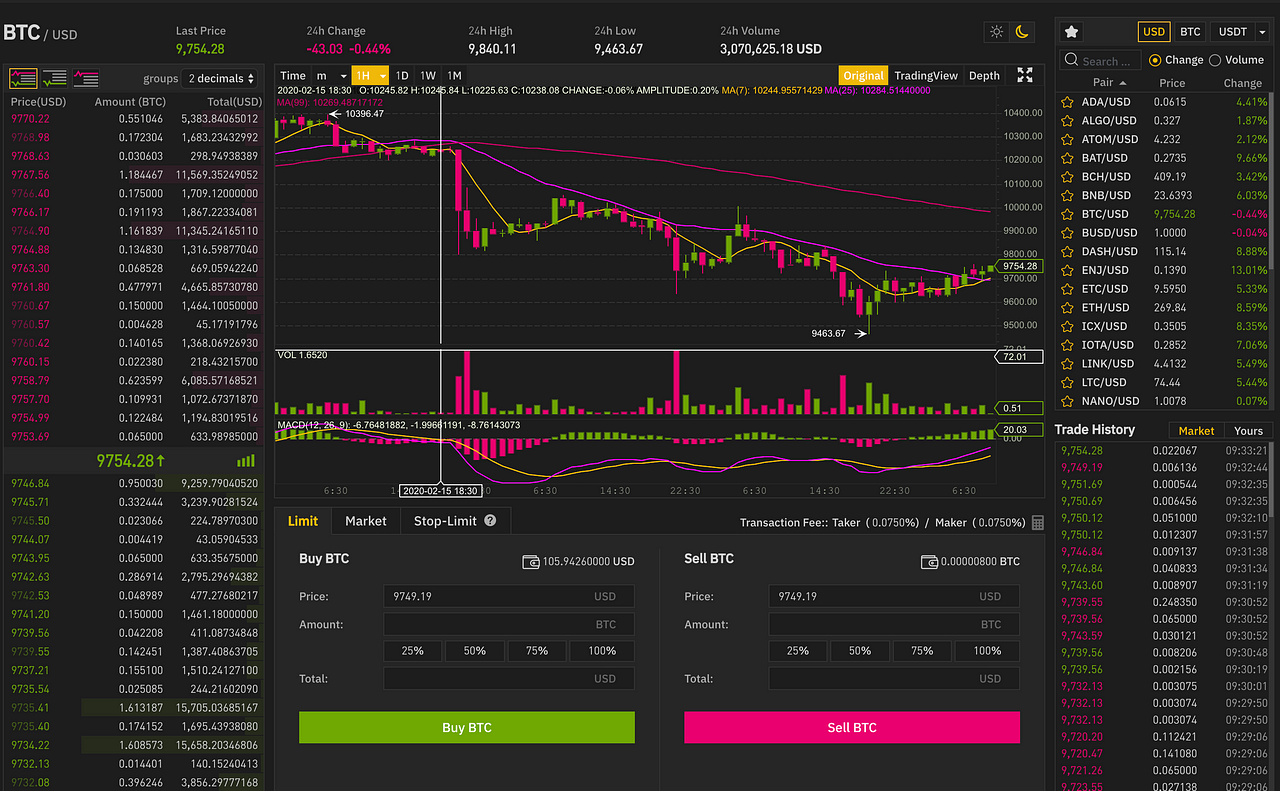Open the minute interval dropdown

click(331, 75)
